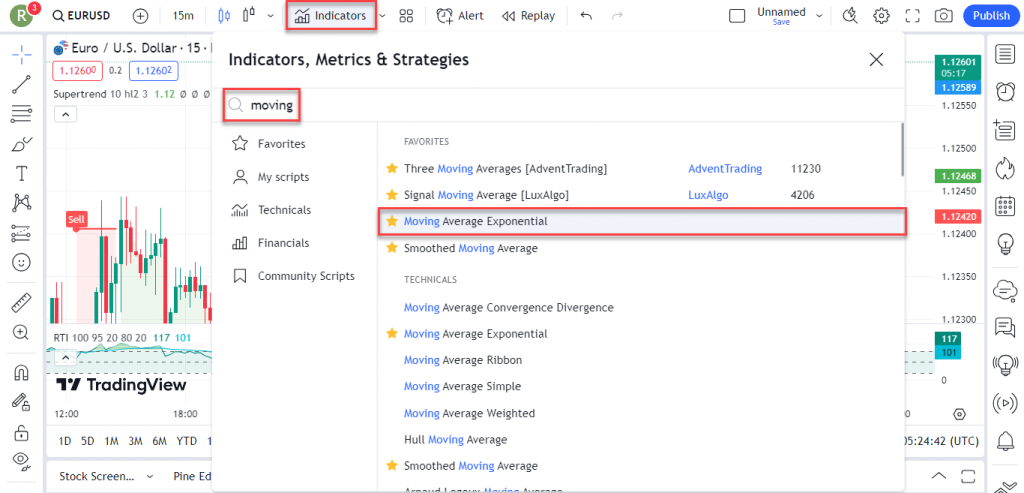Expand the indicator templates dropdown arrow

382,16
